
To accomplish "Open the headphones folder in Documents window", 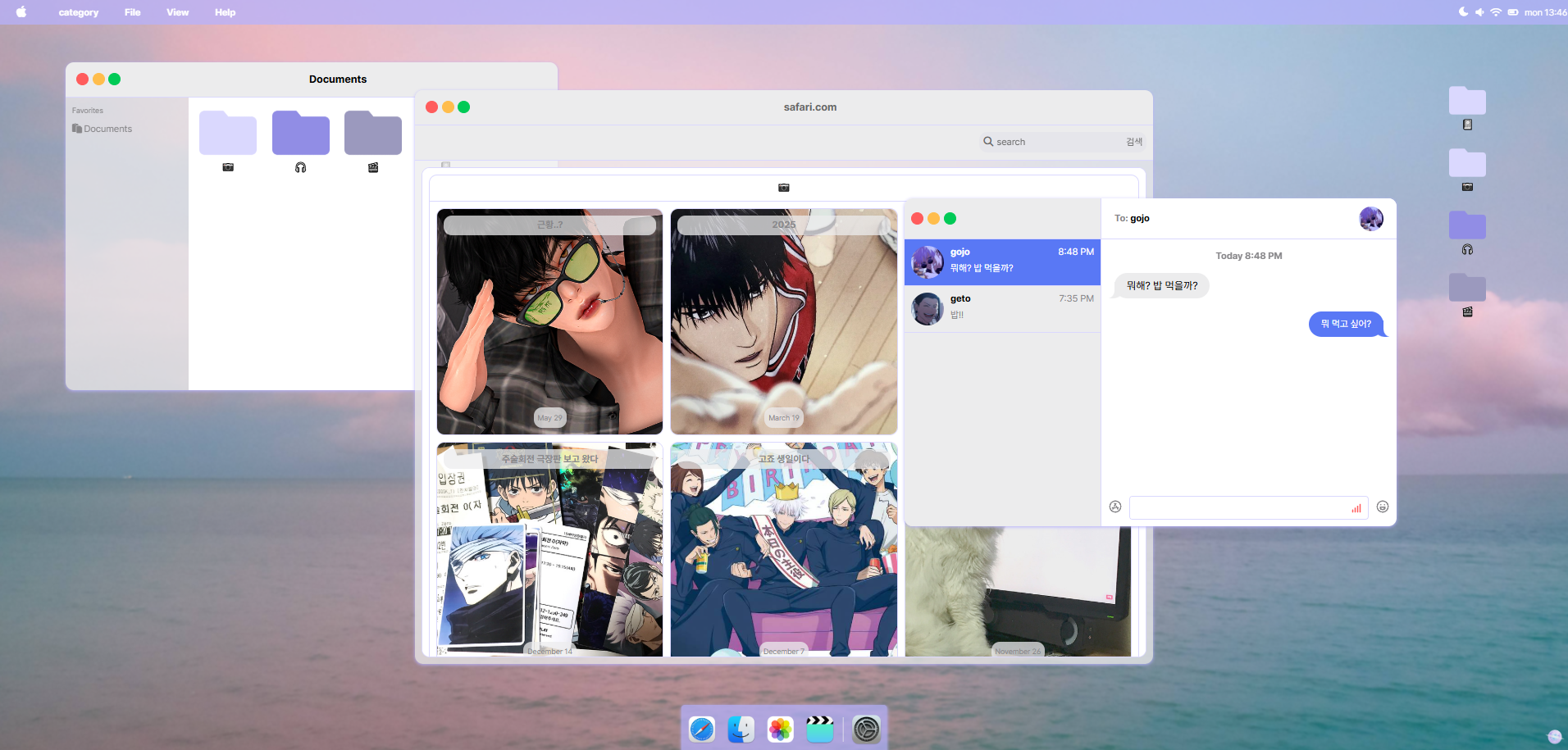I will (301, 134).
